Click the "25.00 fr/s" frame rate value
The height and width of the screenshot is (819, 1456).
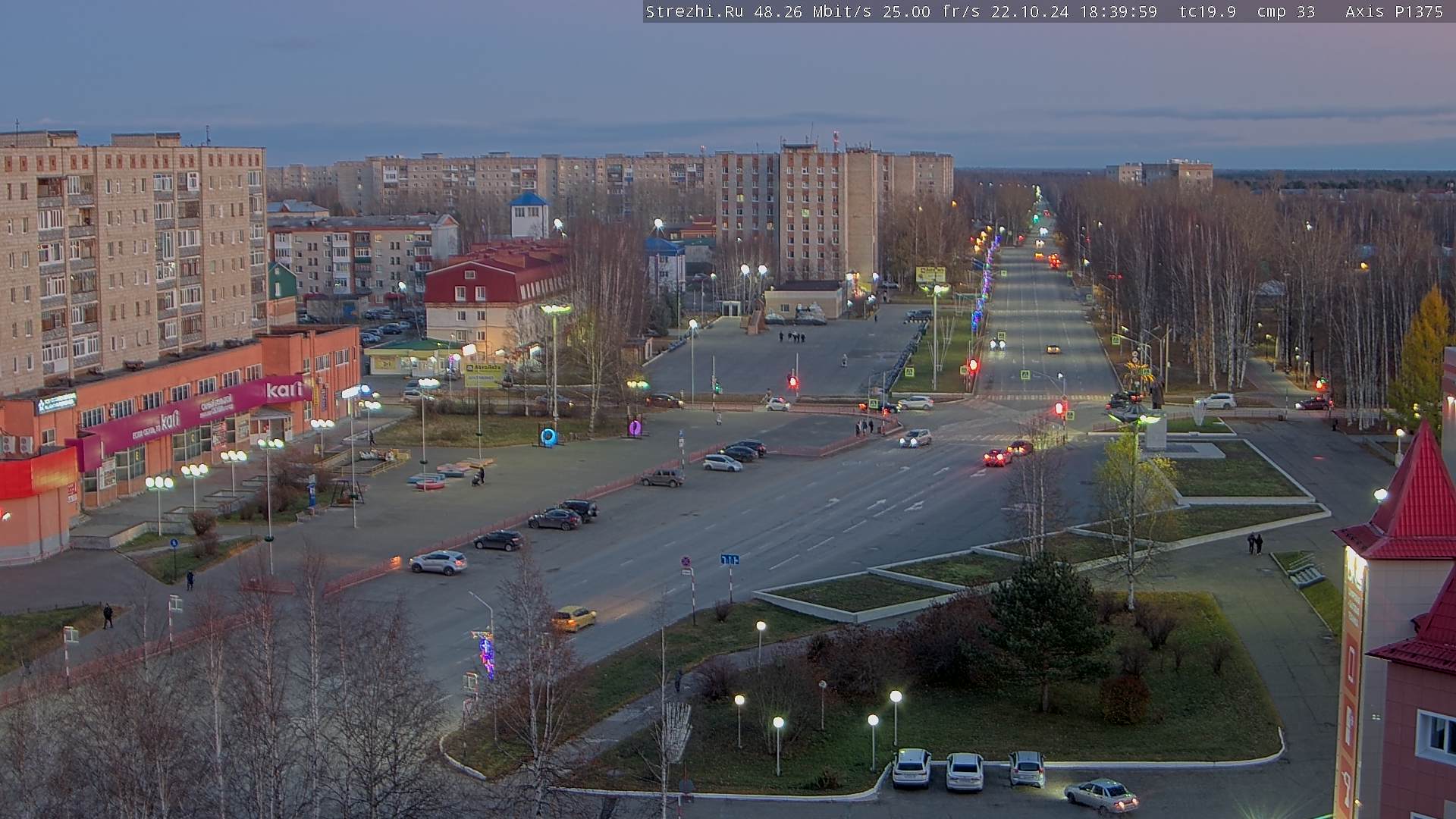click(932, 12)
